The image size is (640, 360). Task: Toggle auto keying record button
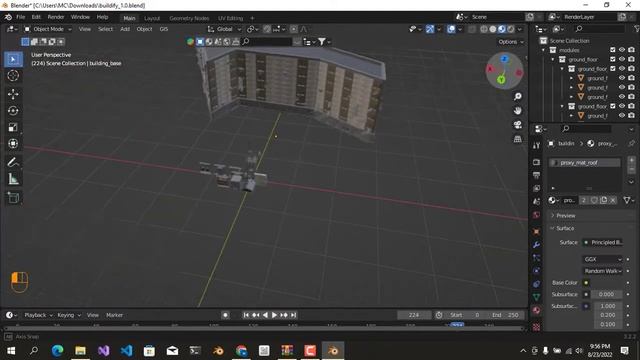click(x=225, y=315)
